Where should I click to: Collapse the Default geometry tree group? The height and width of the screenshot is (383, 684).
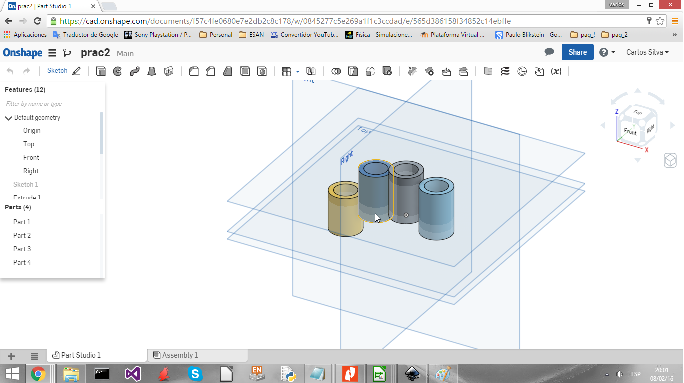coord(8,118)
